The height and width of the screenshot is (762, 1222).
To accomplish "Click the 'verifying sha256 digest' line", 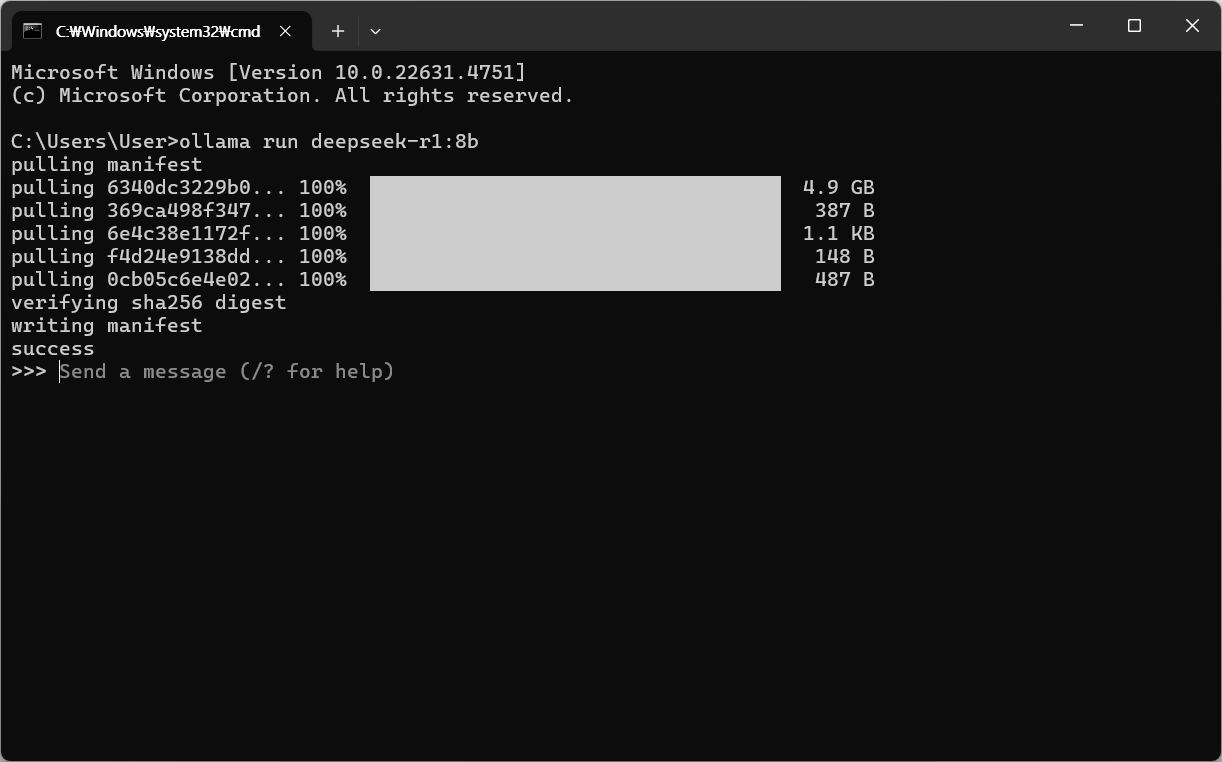I will coord(149,303).
